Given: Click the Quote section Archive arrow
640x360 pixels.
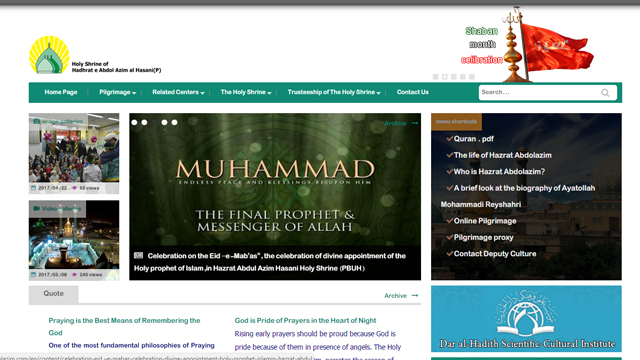Looking at the screenshot, I should (x=415, y=295).
